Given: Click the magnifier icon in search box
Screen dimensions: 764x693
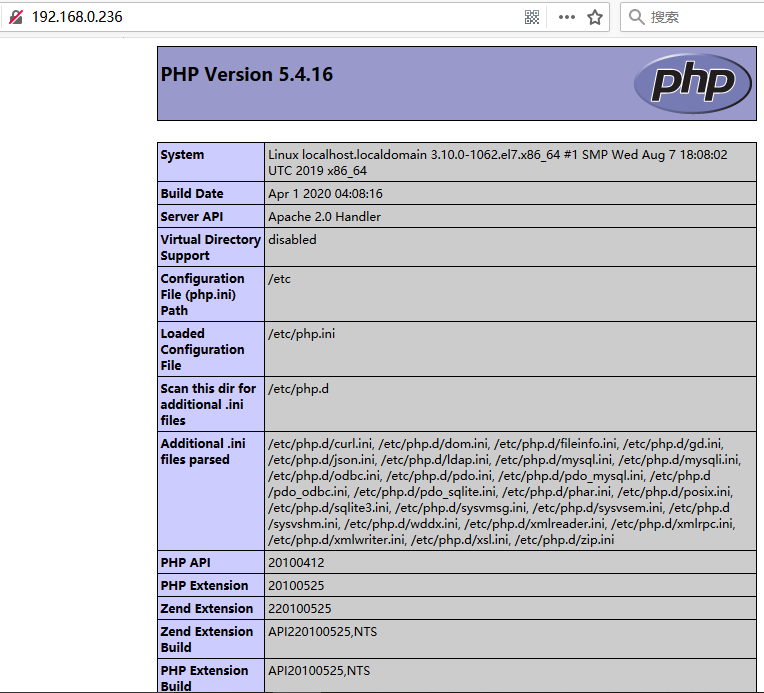Looking at the screenshot, I should pos(636,17).
